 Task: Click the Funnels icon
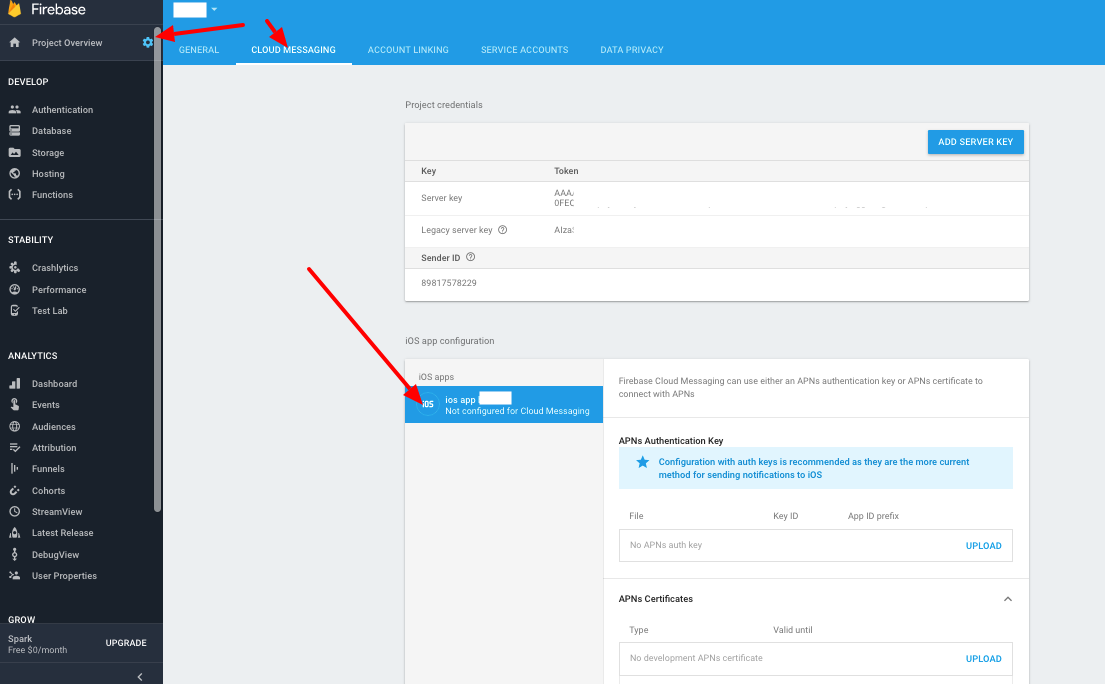(x=14, y=468)
